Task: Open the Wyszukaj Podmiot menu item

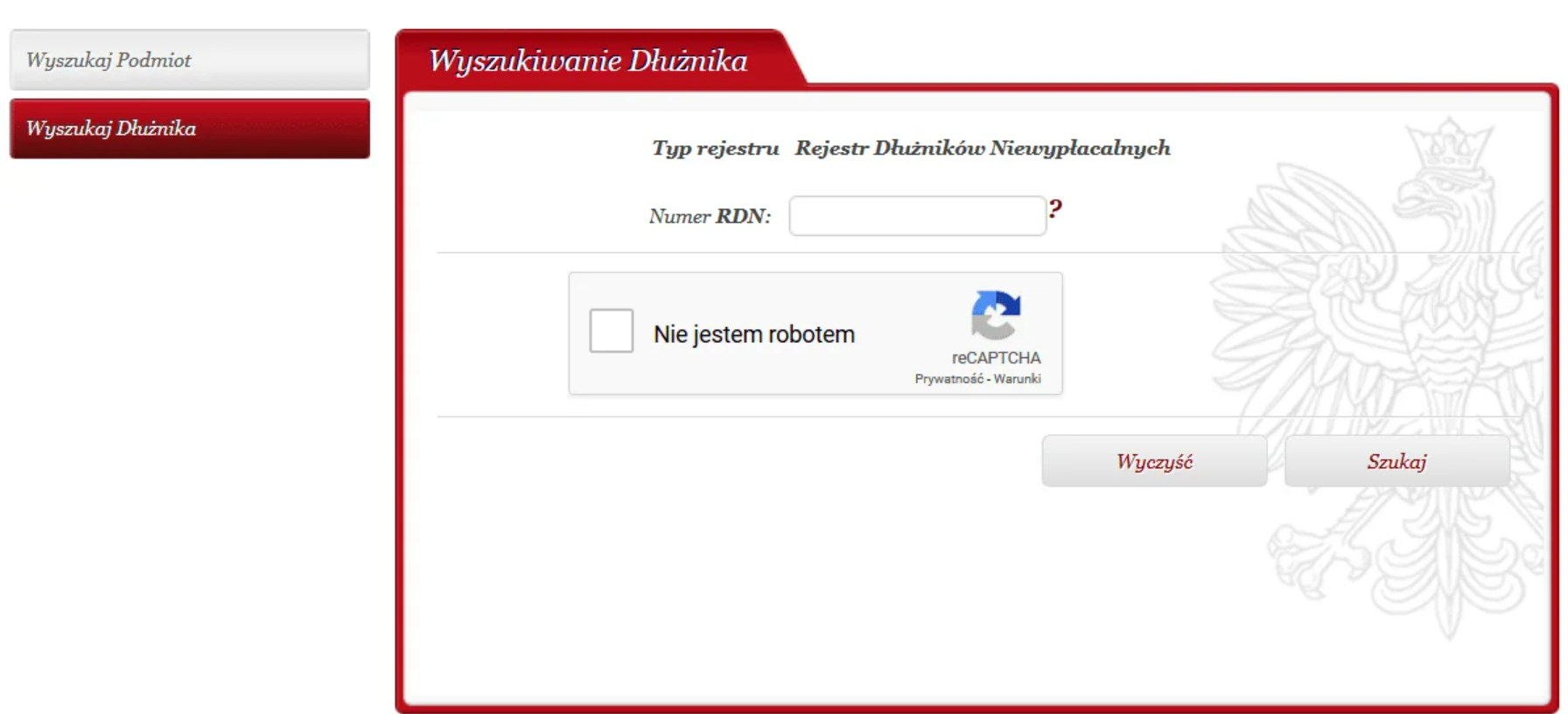Action: pos(190,60)
